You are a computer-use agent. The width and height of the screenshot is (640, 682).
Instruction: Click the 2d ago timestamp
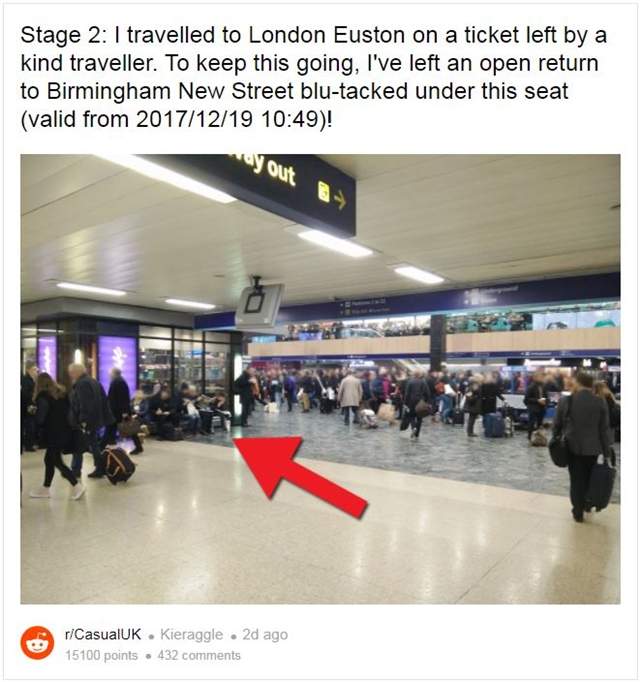pyautogui.click(x=265, y=635)
